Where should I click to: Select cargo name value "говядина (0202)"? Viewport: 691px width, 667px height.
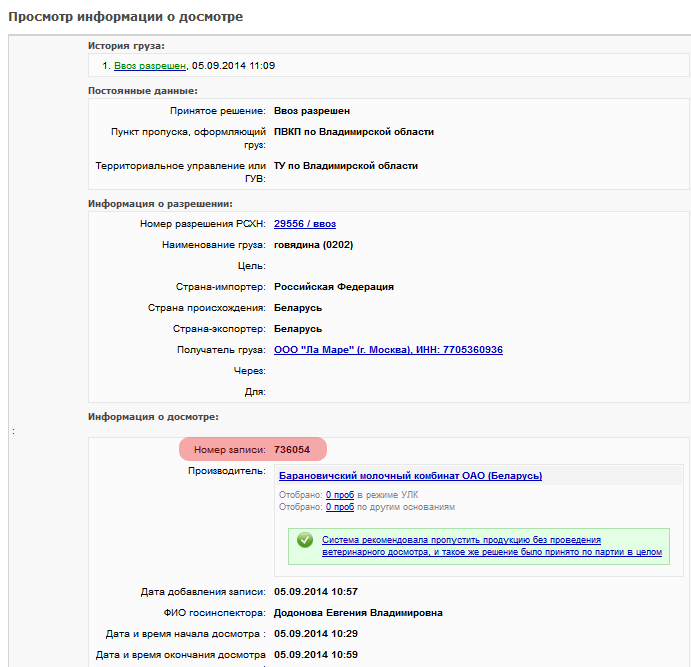[x=313, y=245]
